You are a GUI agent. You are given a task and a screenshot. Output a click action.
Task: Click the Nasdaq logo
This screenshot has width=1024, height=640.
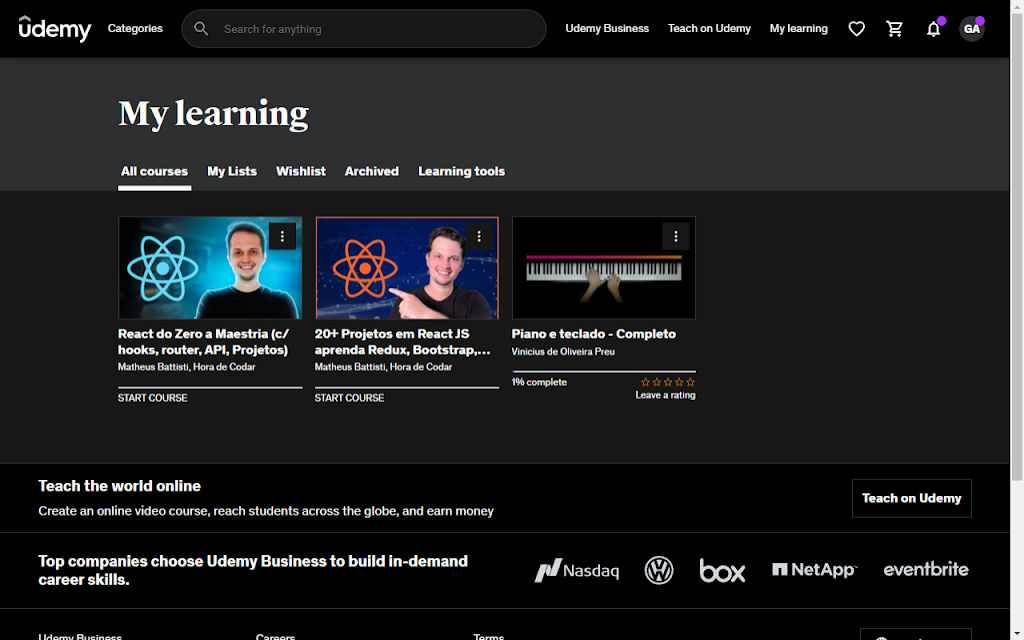click(576, 570)
